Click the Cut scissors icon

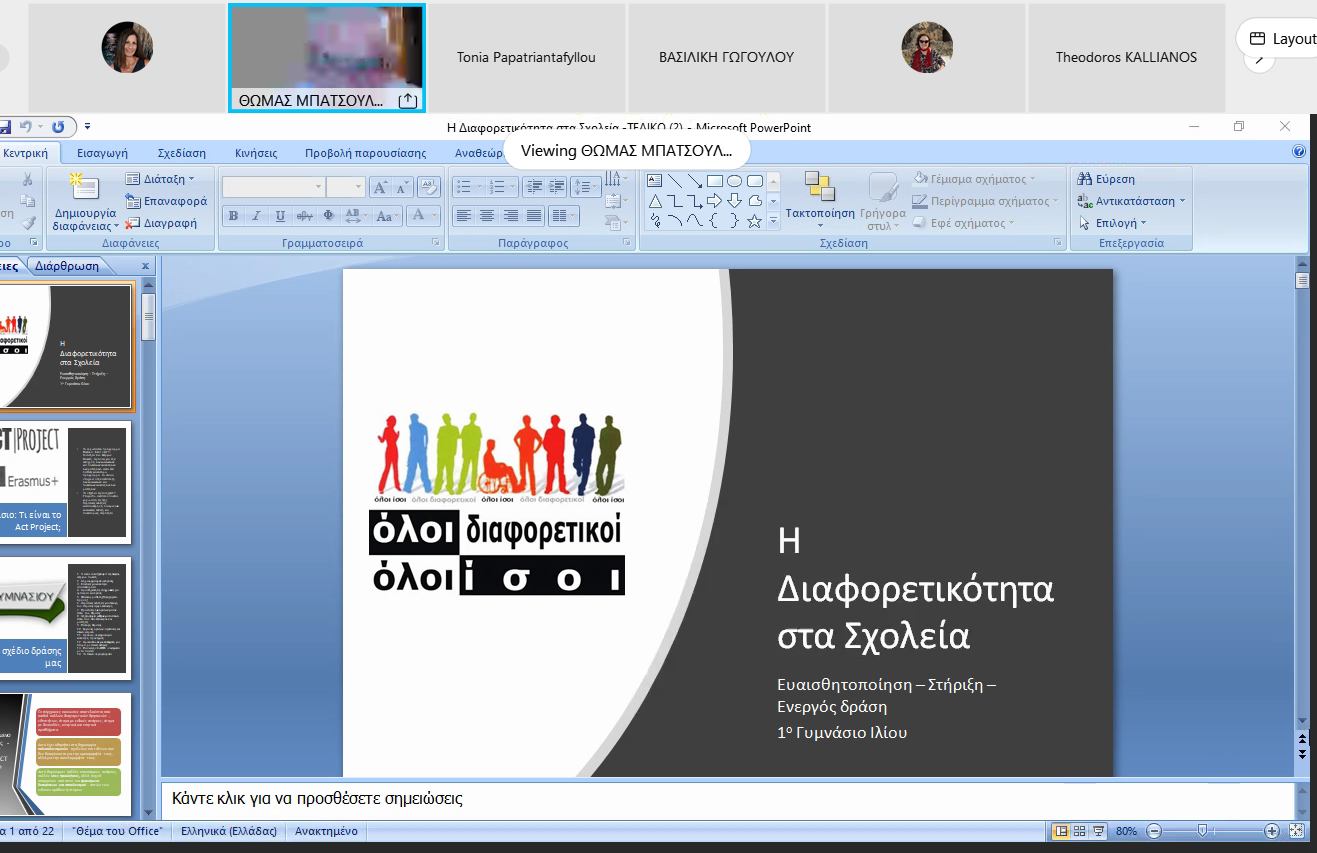28,180
